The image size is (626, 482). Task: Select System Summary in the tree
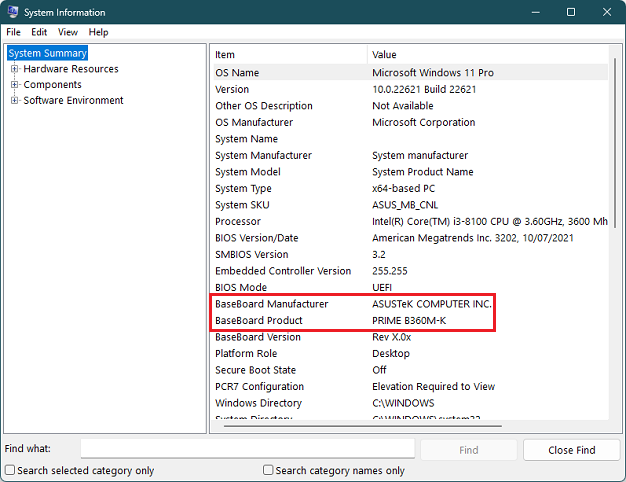(x=48, y=53)
